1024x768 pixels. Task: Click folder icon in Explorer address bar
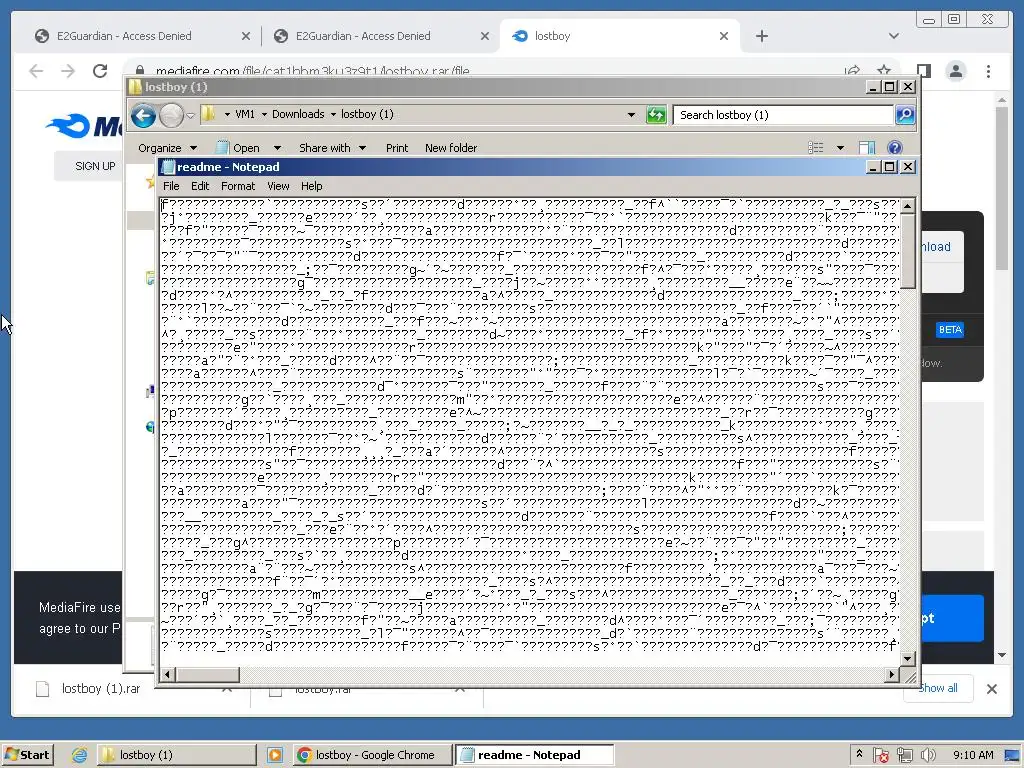(208, 114)
